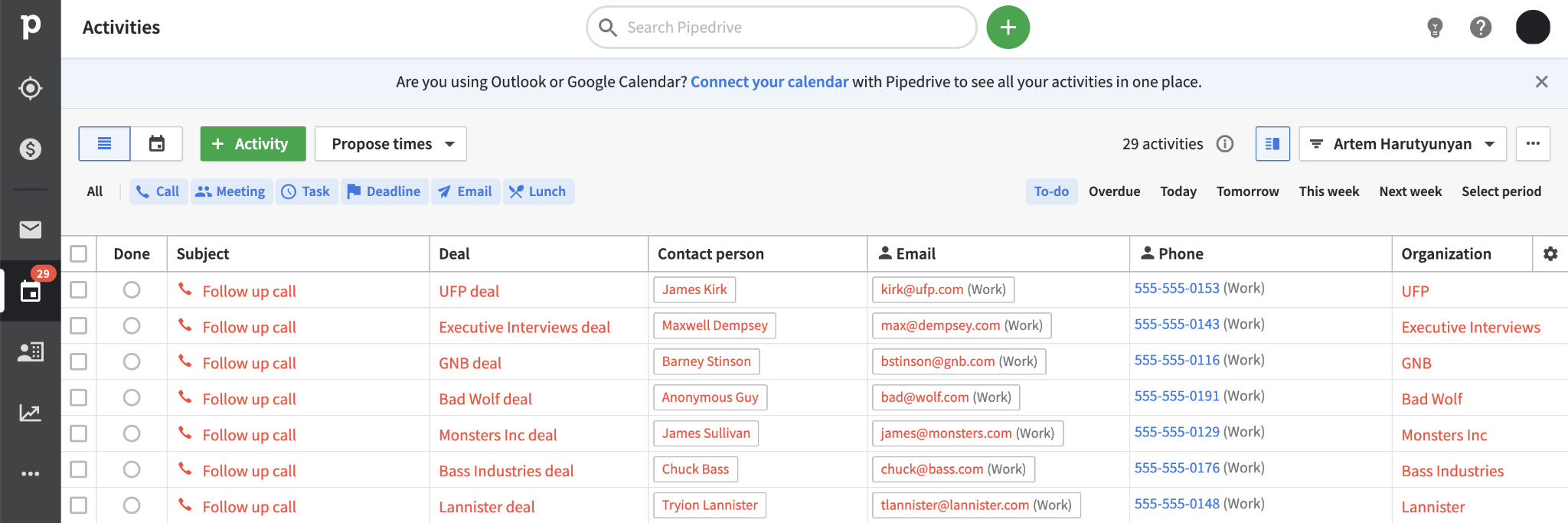Filter activities by Overdue

pyautogui.click(x=1114, y=191)
